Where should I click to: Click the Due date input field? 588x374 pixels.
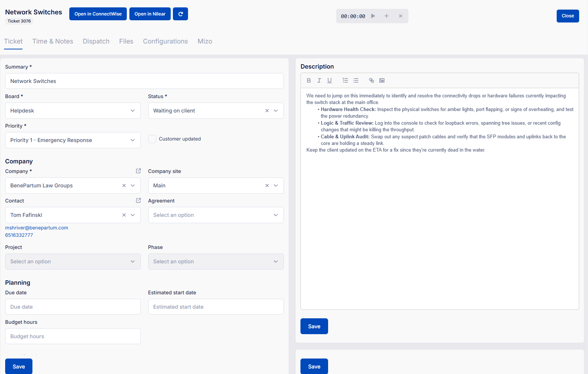pos(73,307)
